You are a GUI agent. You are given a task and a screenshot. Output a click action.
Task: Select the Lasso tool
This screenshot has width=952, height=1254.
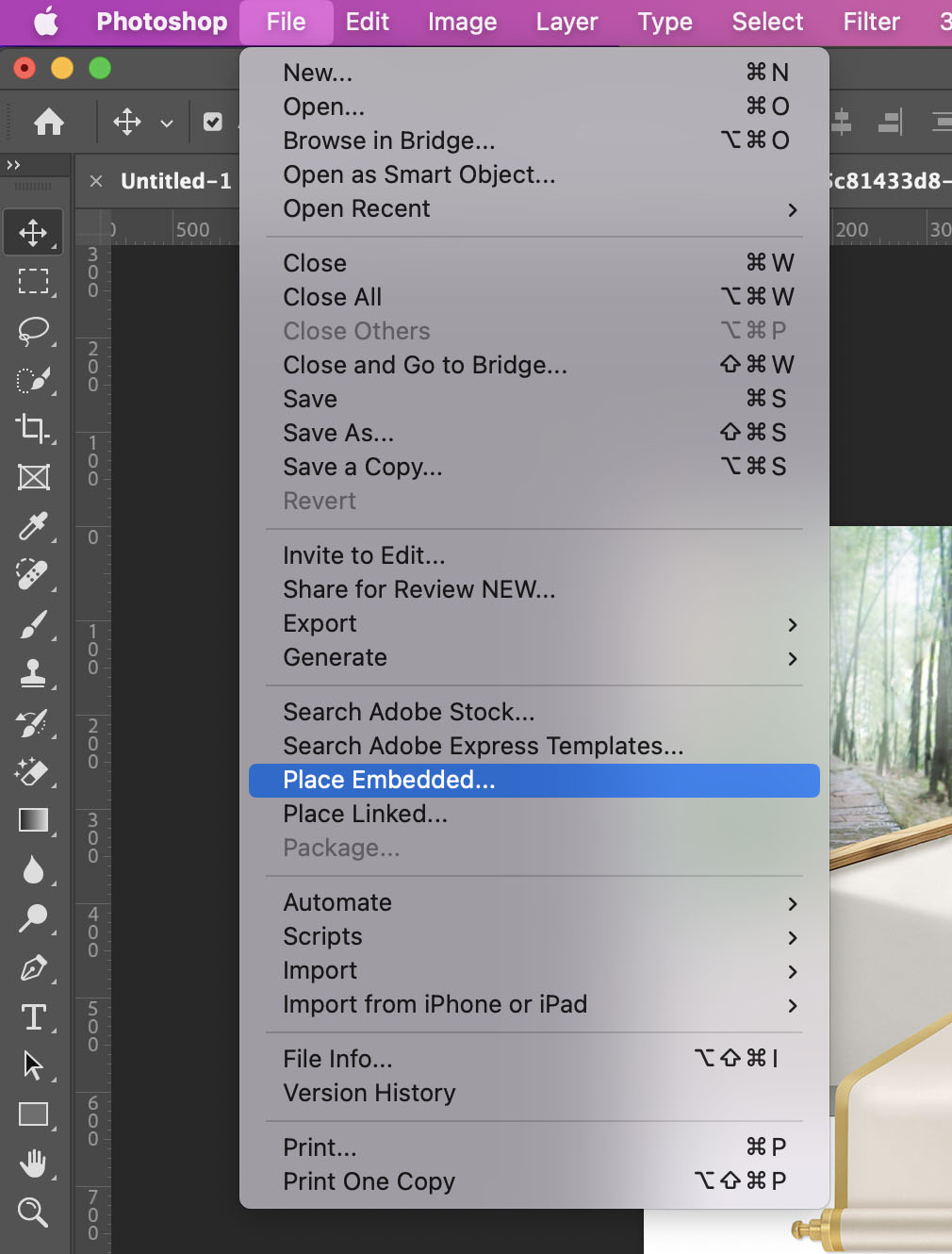[34, 330]
